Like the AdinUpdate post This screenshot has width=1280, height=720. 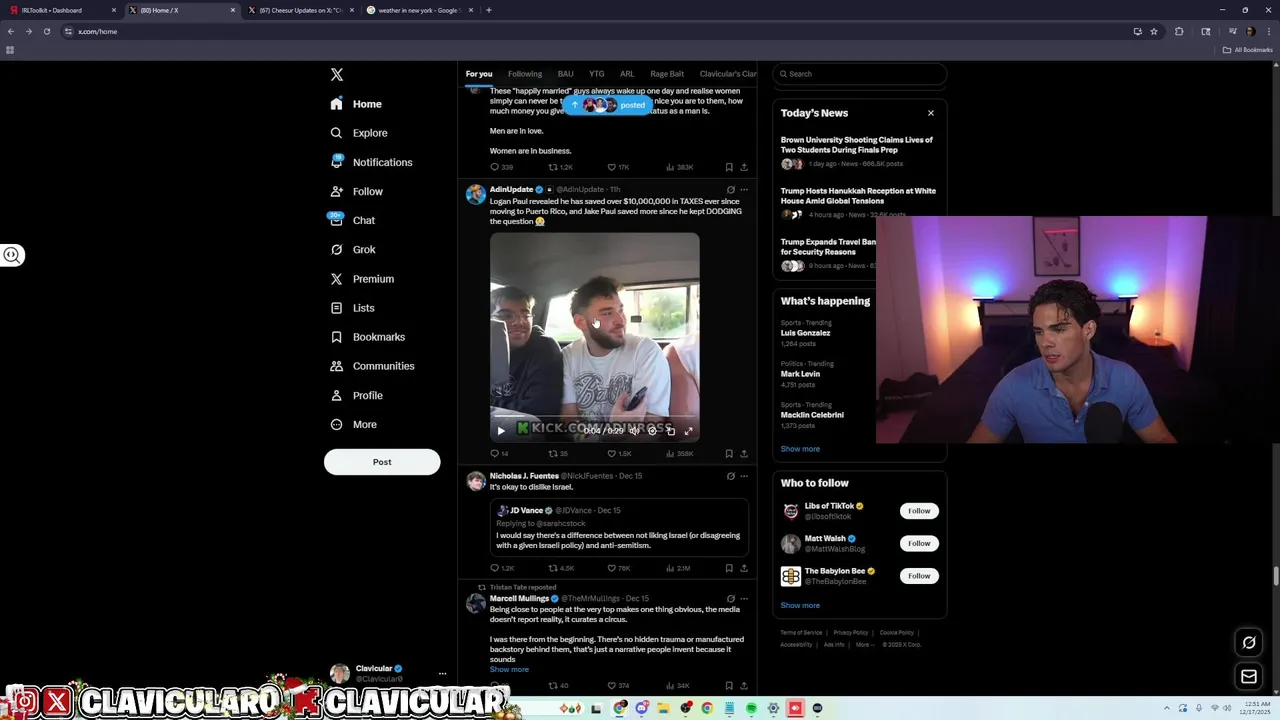coord(620,453)
